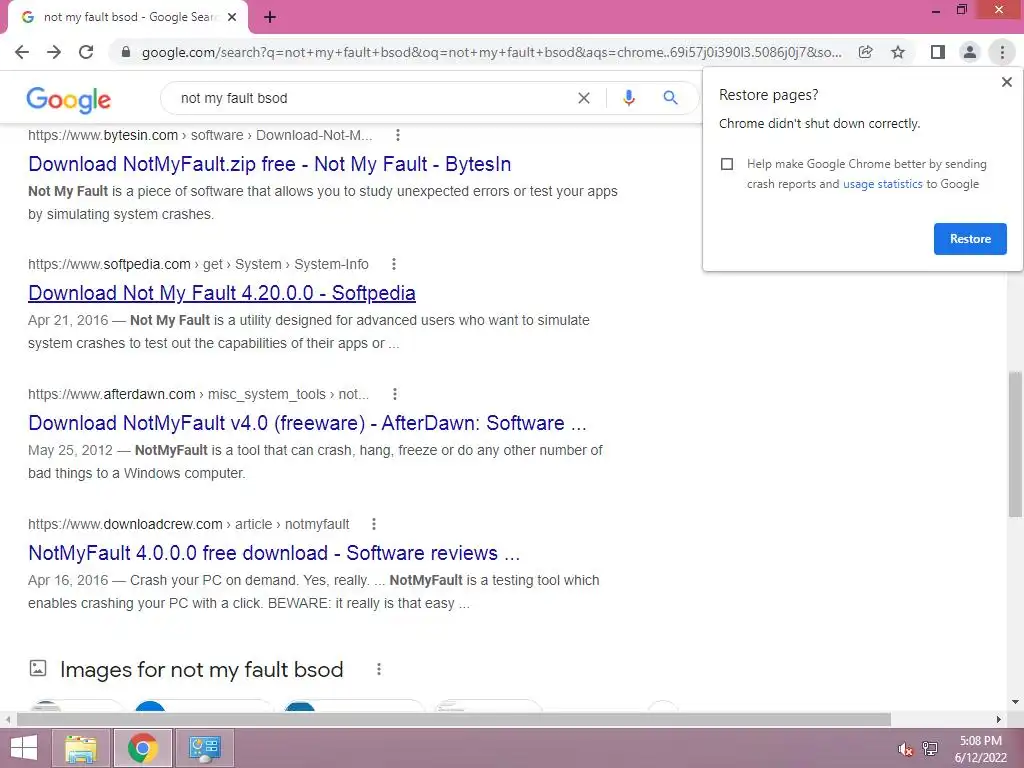Open more options for the bytesin.com result
1024x768 pixels.
coord(398,135)
